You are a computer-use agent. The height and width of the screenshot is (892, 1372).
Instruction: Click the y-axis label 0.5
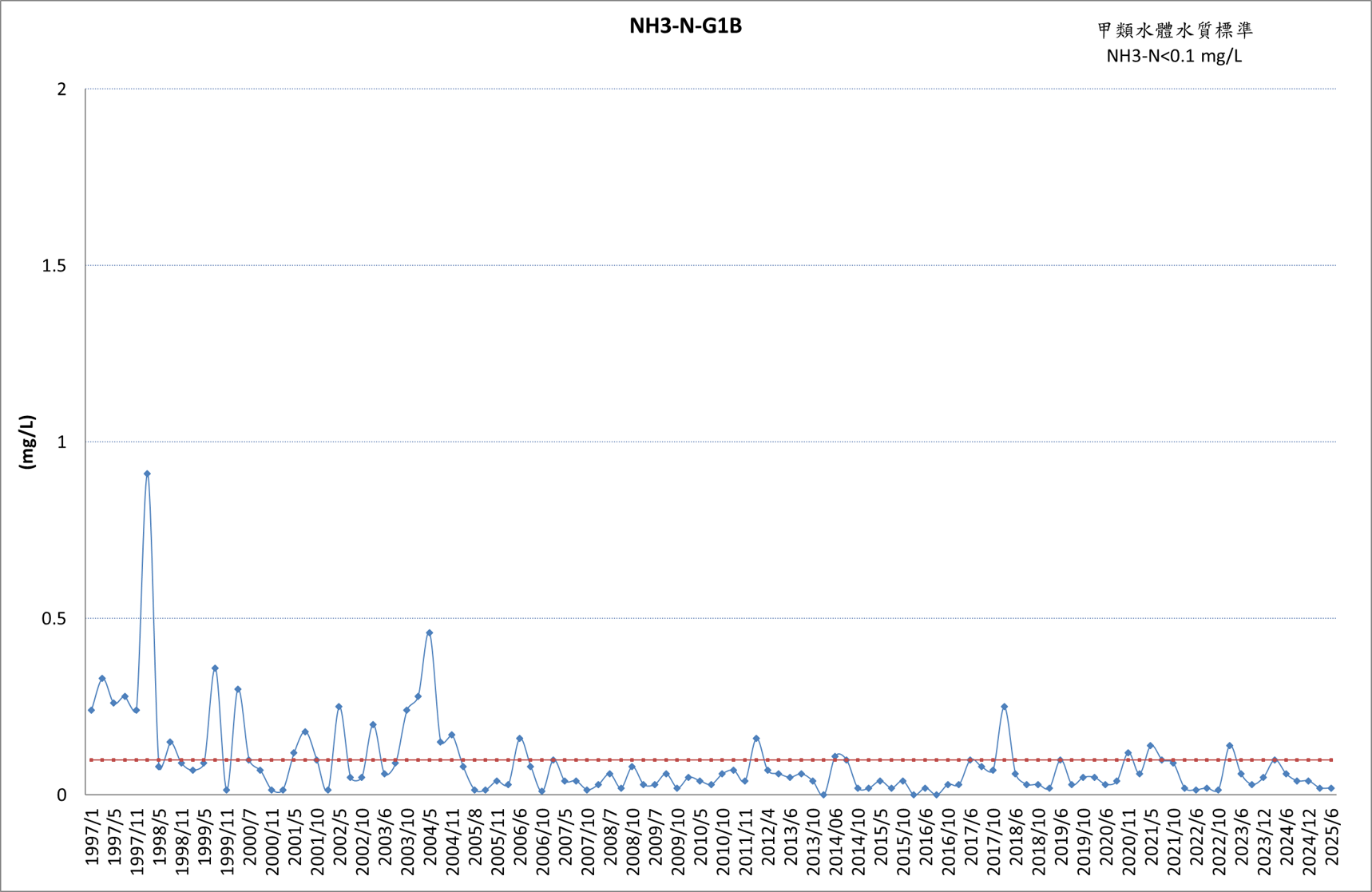[54, 618]
